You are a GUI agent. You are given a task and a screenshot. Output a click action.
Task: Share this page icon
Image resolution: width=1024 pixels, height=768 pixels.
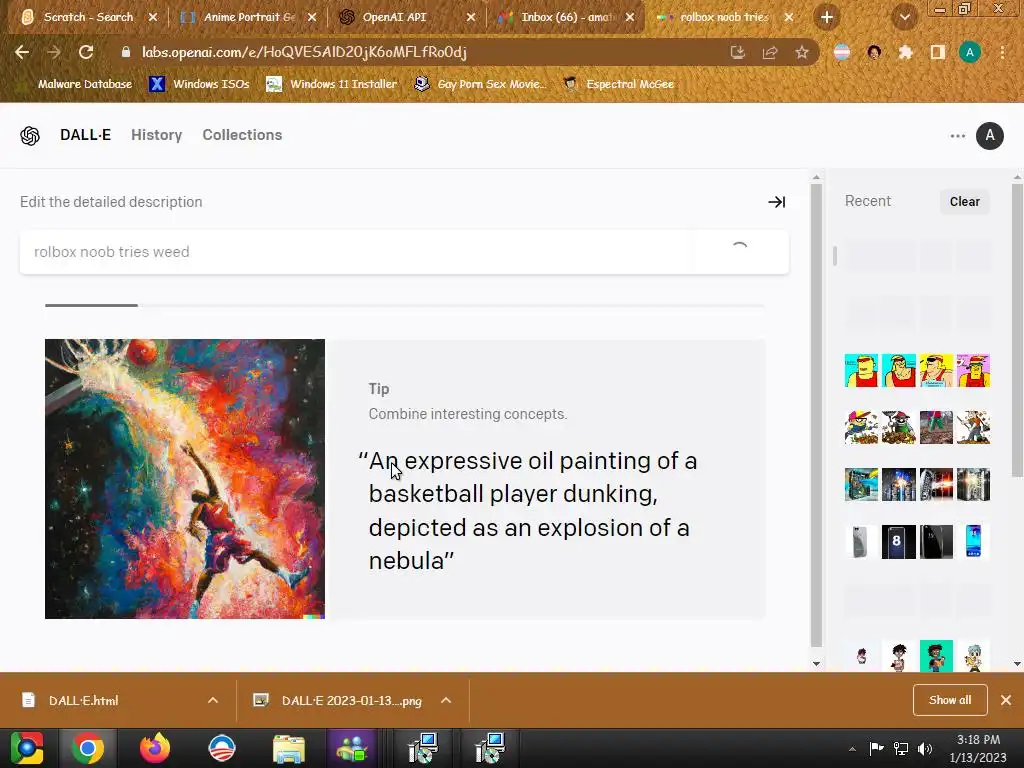point(770,52)
